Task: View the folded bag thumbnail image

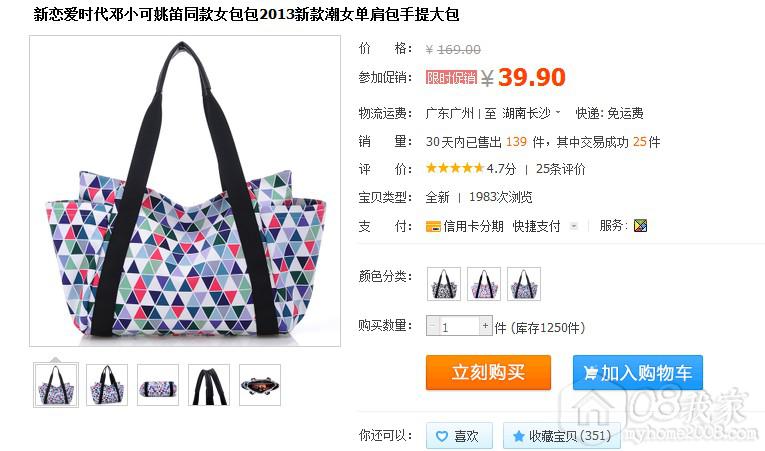Action: [x=158, y=385]
